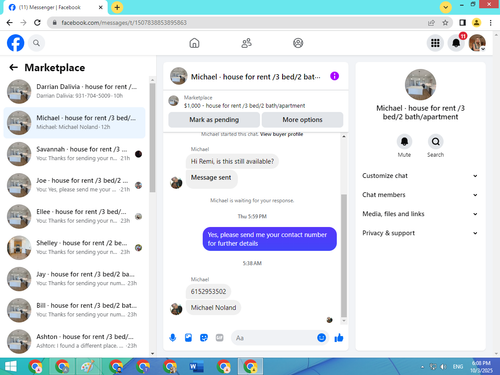This screenshot has width=500, height=375.
Task: Click the taskbar clock and date
Action: [x=481, y=367]
